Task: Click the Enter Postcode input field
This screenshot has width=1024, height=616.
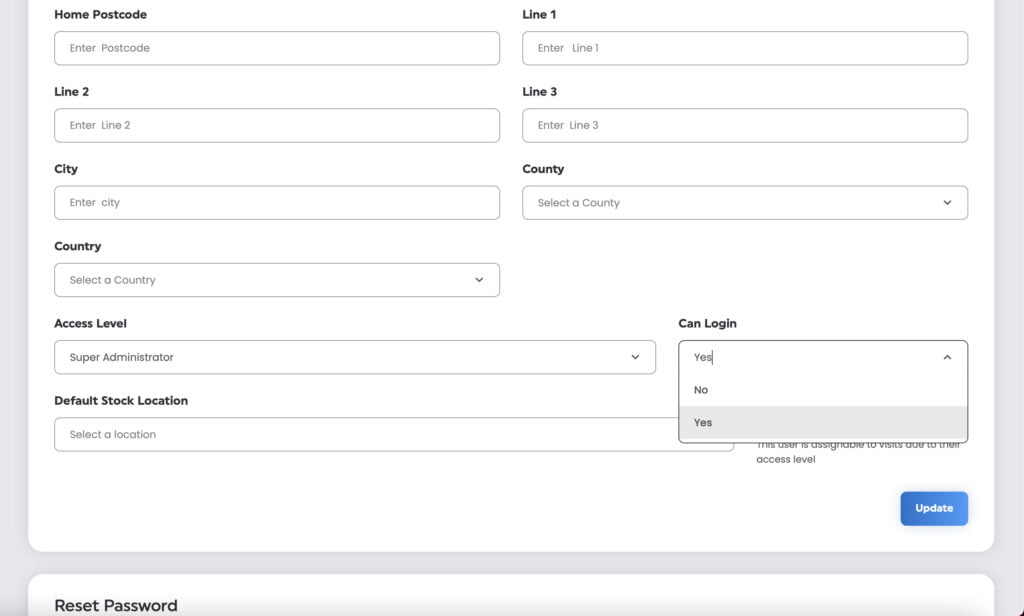Action: pyautogui.click(x=276, y=48)
